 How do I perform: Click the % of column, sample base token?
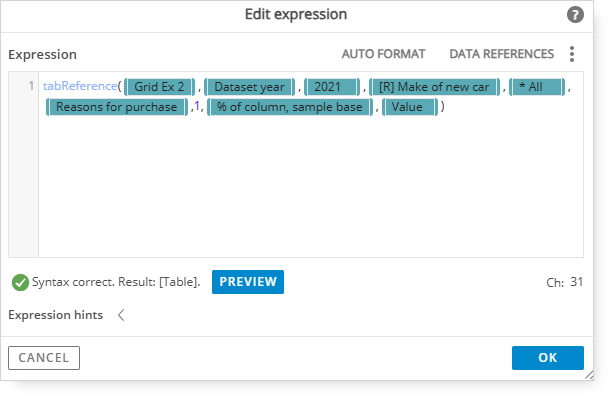[x=290, y=107]
